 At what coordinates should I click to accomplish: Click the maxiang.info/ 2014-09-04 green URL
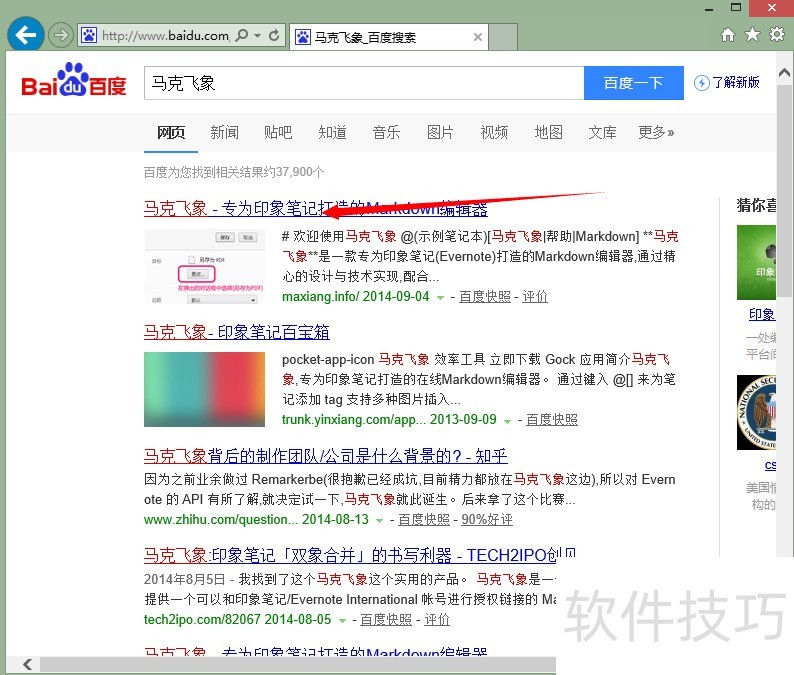355,297
